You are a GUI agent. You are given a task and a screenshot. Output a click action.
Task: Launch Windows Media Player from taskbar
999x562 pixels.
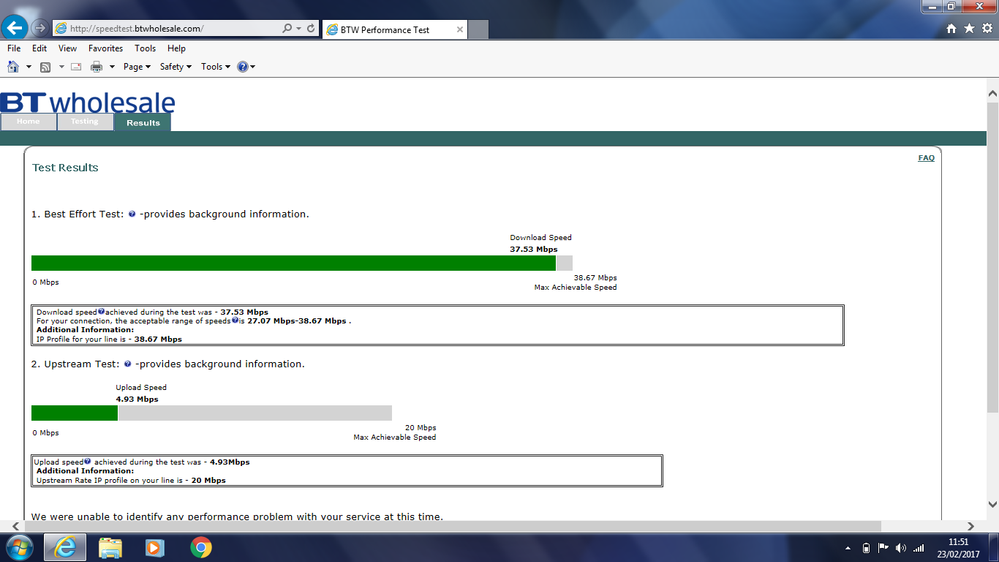pyautogui.click(x=155, y=548)
